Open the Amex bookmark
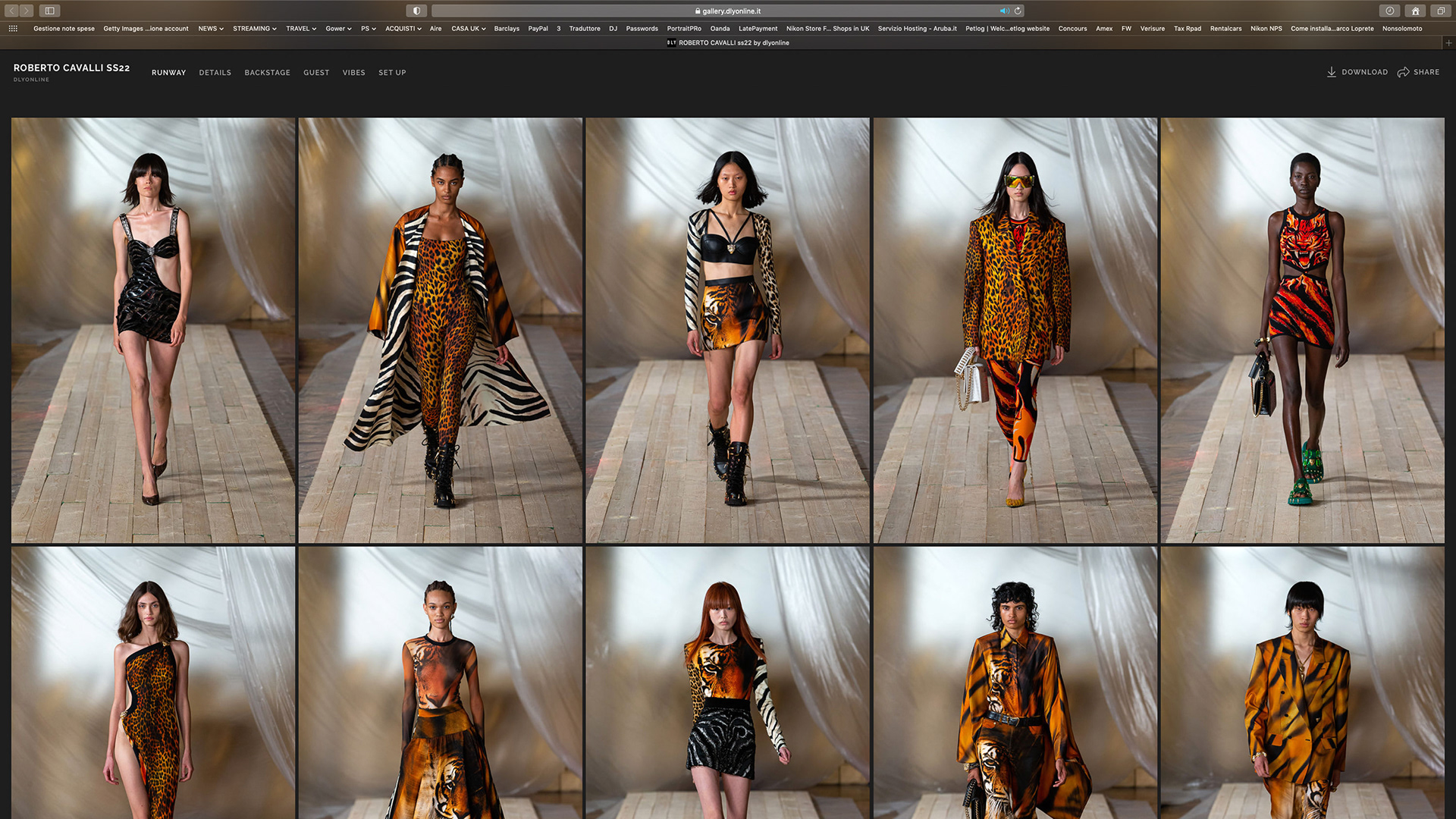 (1104, 28)
